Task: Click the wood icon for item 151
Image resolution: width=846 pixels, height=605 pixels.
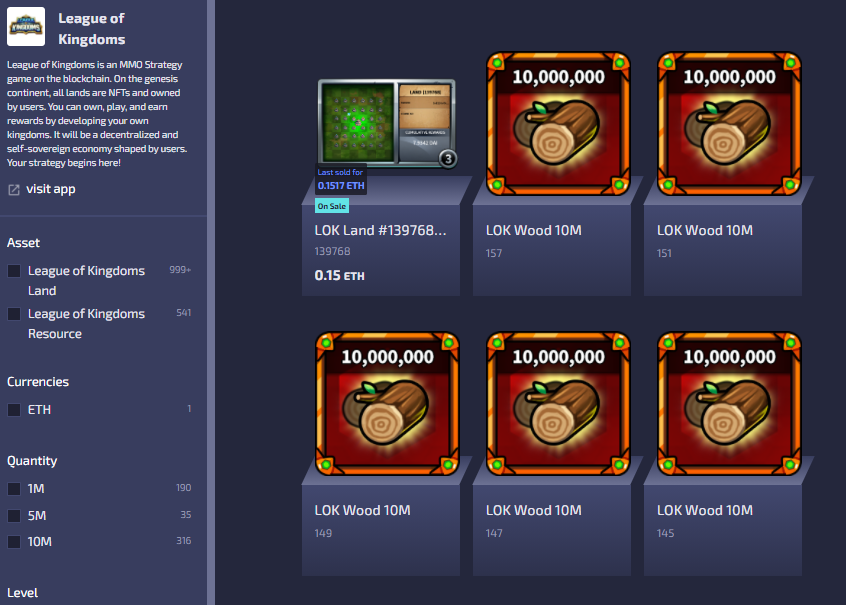Action: point(729,124)
